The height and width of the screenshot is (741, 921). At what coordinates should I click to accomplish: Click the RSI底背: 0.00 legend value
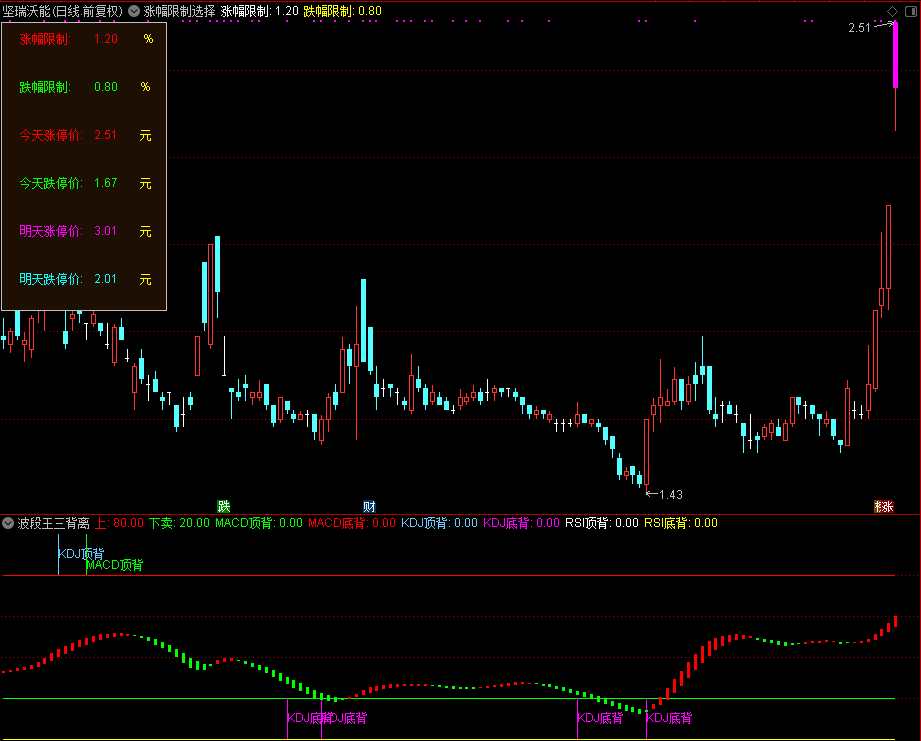pos(681,523)
